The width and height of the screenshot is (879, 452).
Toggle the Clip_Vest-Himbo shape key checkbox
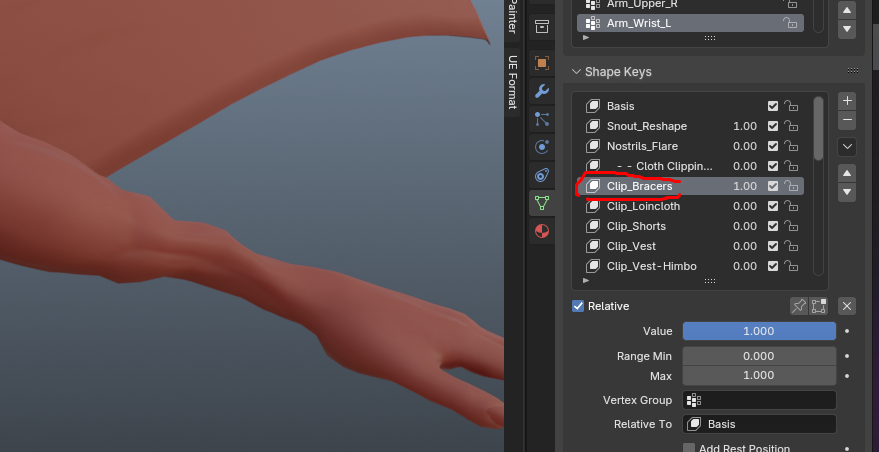pyautogui.click(x=773, y=266)
